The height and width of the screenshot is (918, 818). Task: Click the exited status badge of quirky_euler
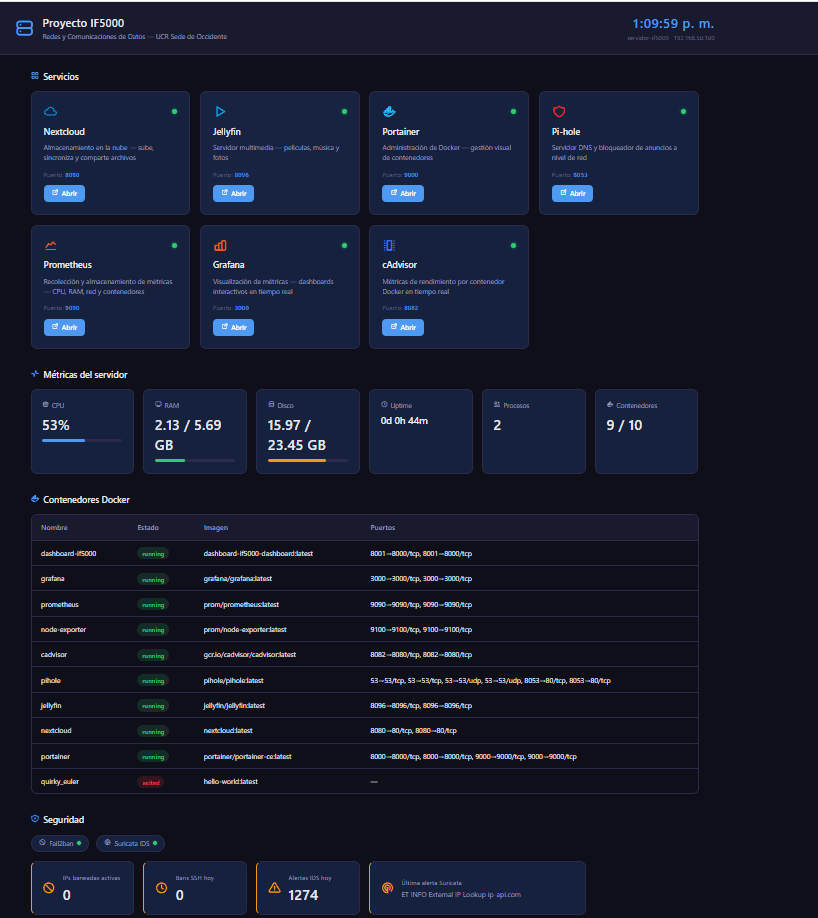[150, 782]
